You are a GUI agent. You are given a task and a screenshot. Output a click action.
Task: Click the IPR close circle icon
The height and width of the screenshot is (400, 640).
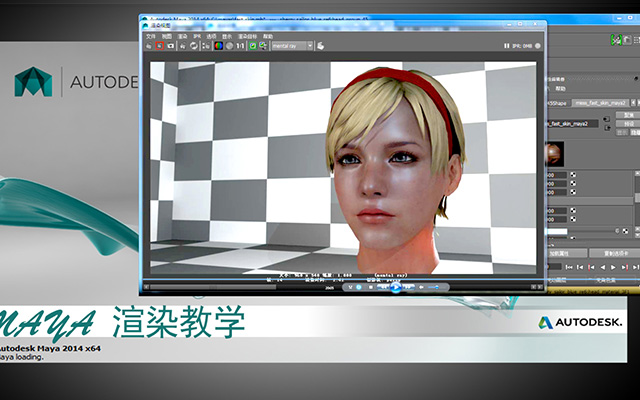pyautogui.click(x=538, y=46)
